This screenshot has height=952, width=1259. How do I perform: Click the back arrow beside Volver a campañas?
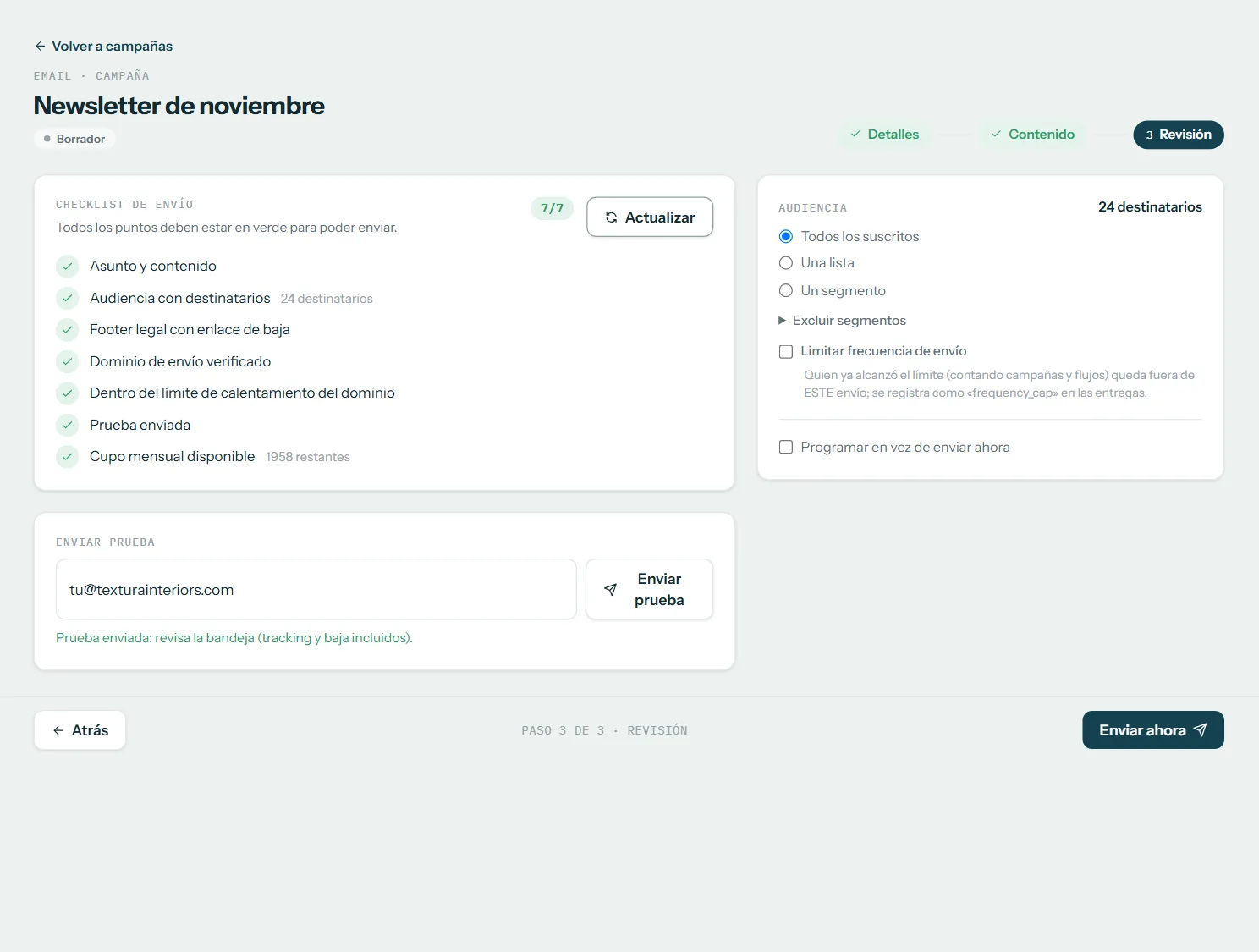tap(40, 46)
